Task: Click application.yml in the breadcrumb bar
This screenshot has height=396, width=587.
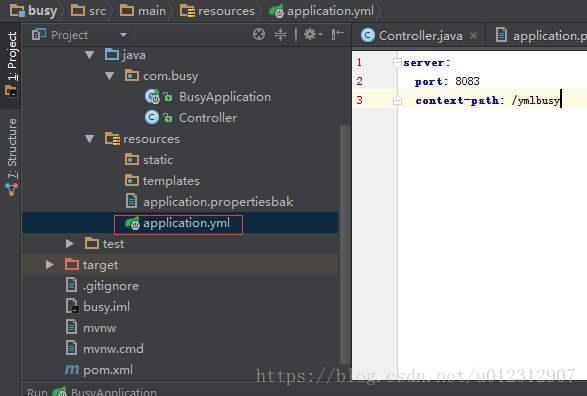Action: [x=322, y=11]
